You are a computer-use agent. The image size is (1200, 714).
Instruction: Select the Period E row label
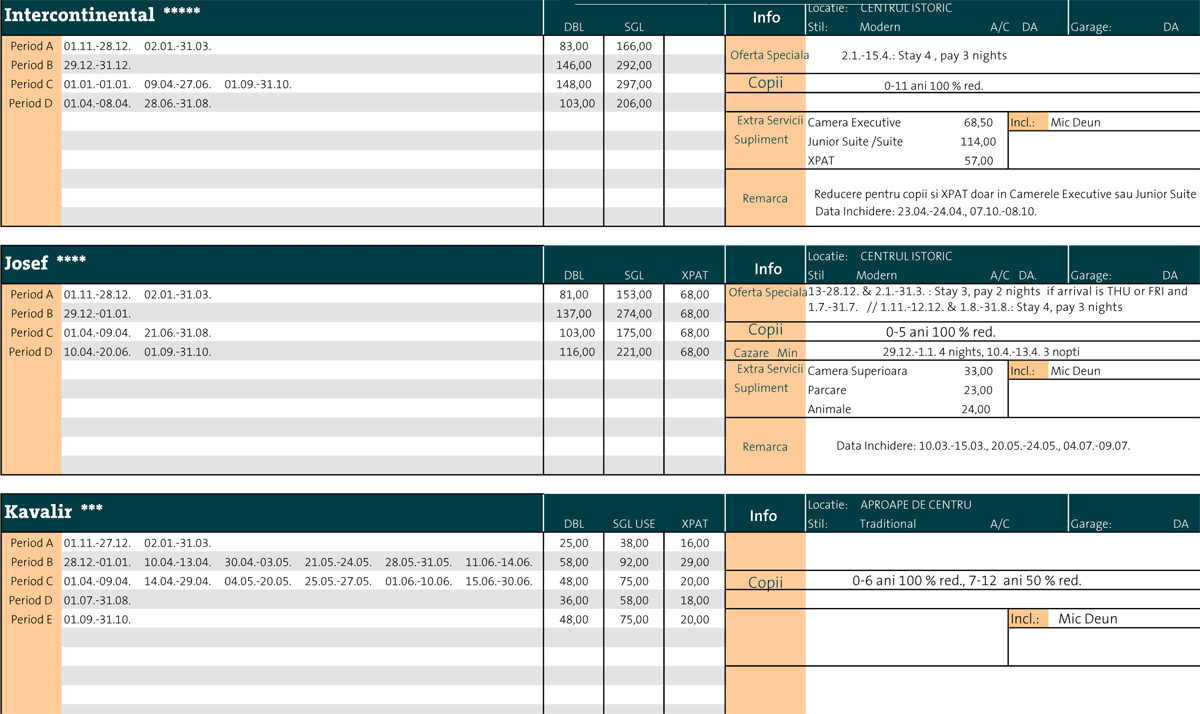31,619
